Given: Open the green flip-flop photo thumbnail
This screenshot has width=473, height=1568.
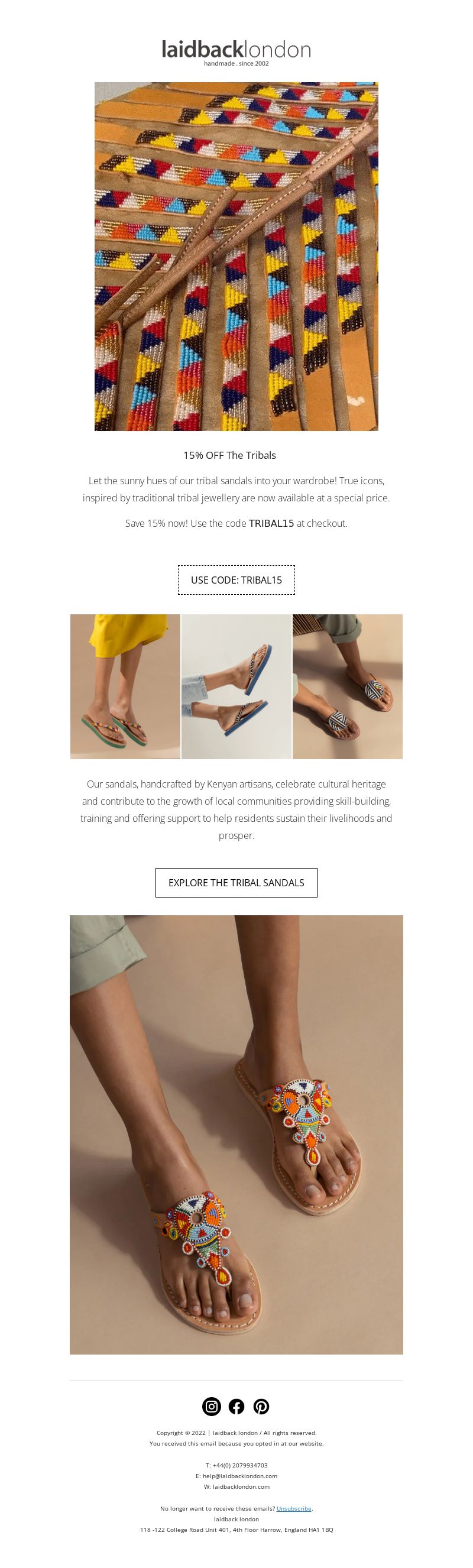Looking at the screenshot, I should (125, 686).
